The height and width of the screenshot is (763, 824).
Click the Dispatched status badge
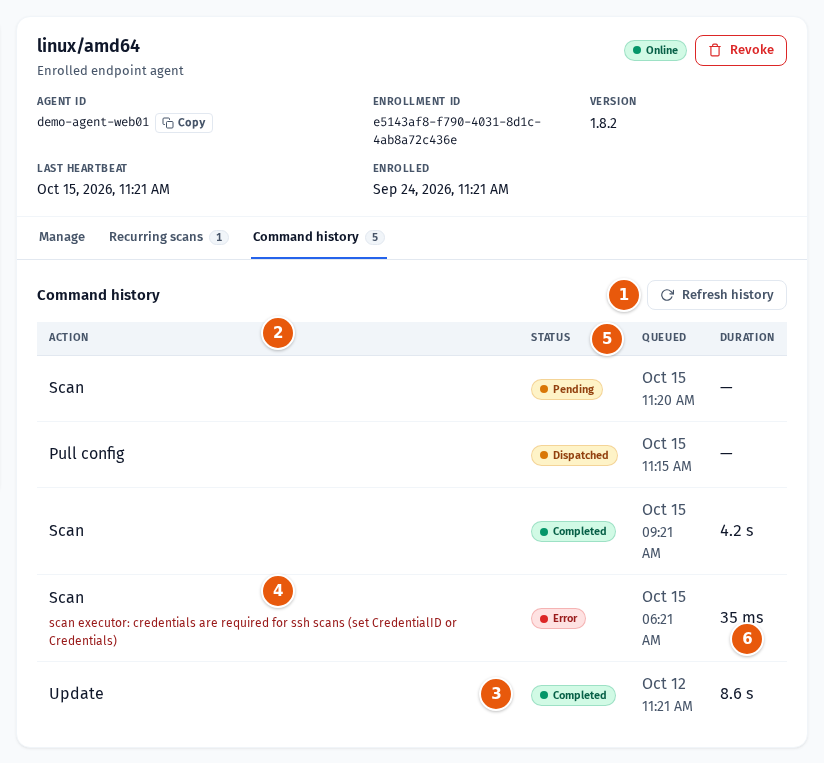574,455
